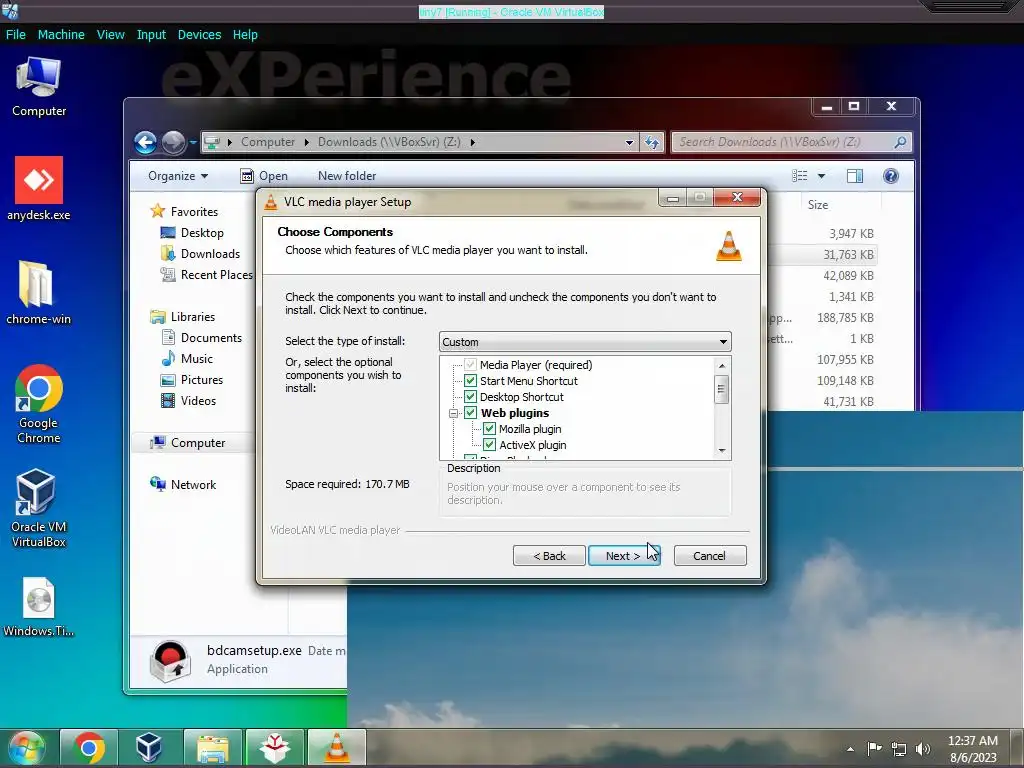Open the VirtualBox Help menu
Image resolution: width=1024 pixels, height=768 pixels.
[245, 35]
